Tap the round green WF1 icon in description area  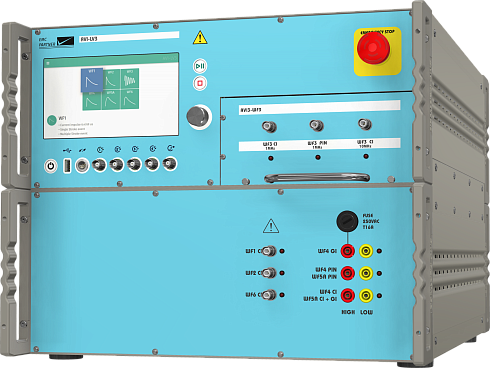pyautogui.click(x=51, y=120)
